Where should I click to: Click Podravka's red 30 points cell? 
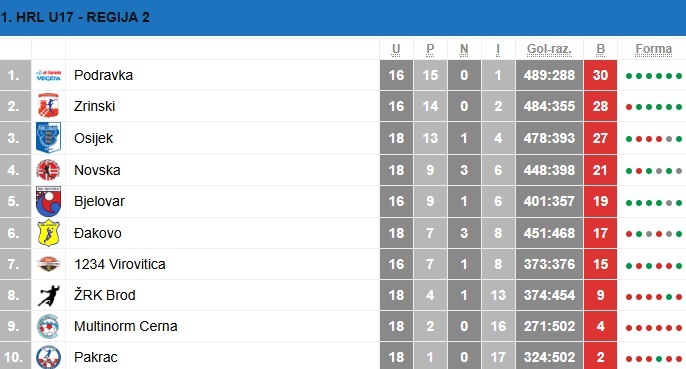point(600,75)
